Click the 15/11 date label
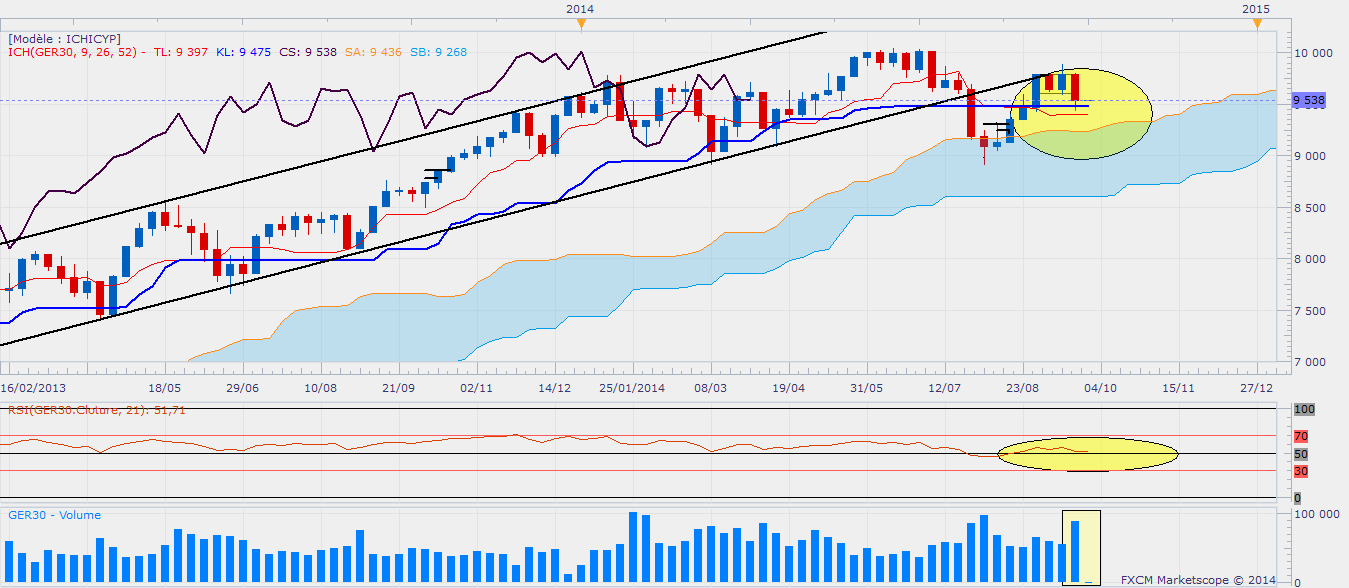The height and width of the screenshot is (588, 1349). [1178, 386]
